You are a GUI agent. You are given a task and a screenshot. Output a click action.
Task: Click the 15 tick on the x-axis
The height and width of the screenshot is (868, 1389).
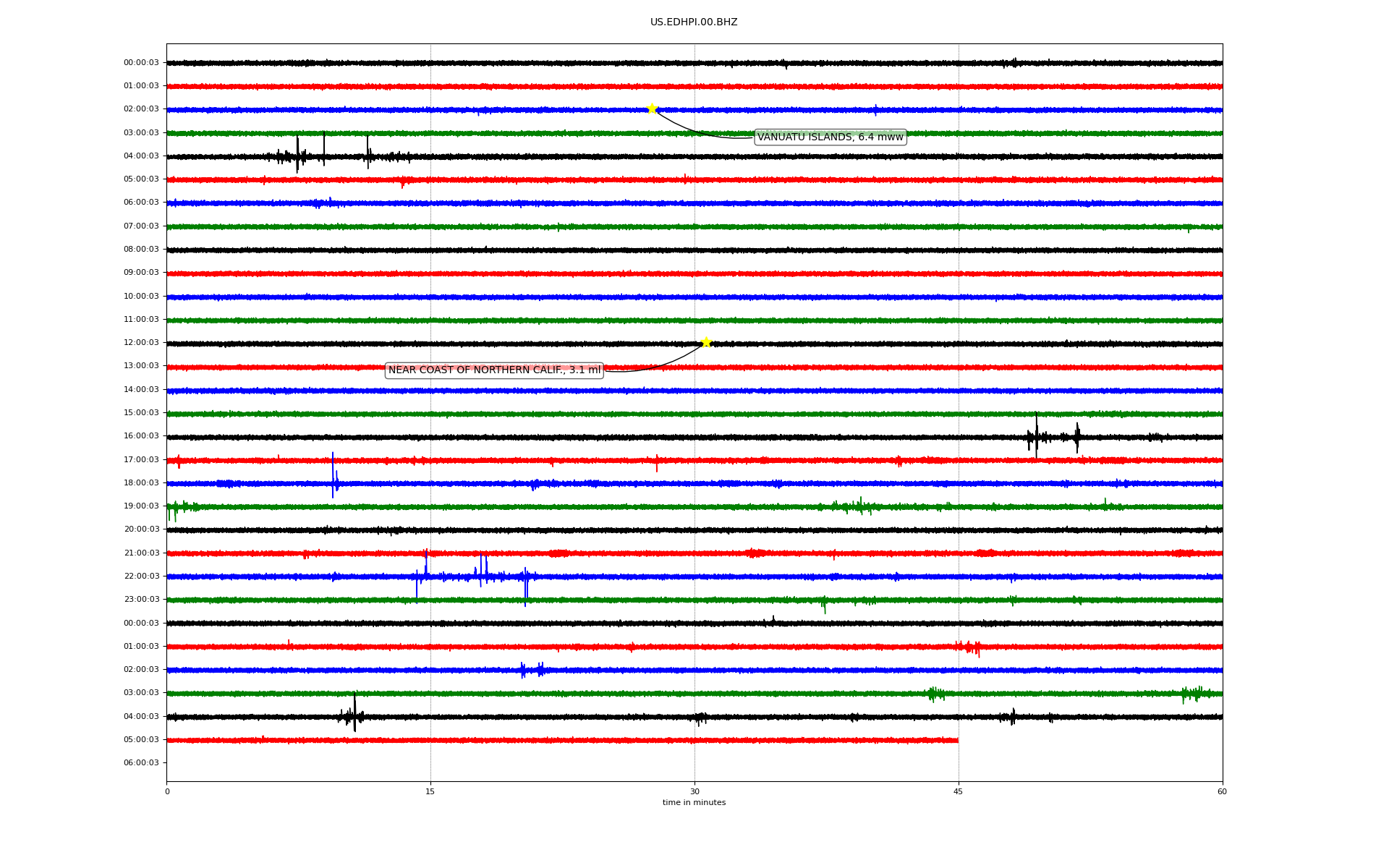pyautogui.click(x=430, y=791)
